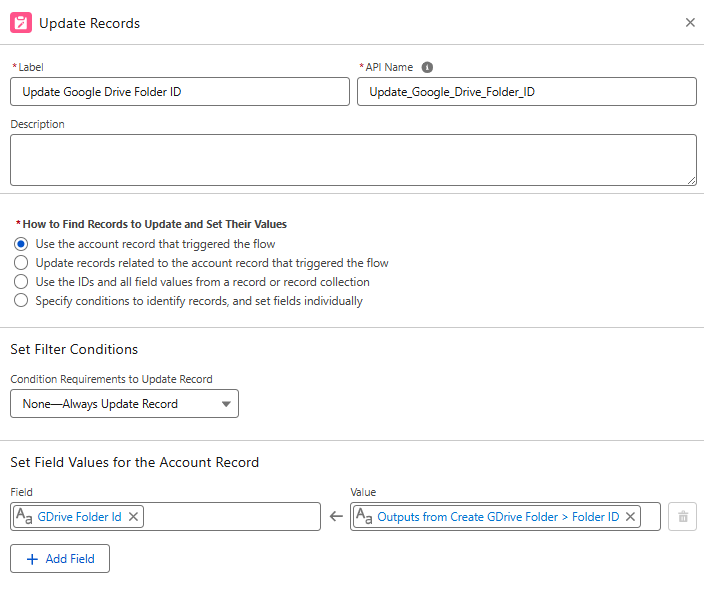Click the 'Set Filter Conditions' heading
This screenshot has height=594, width=704.
(74, 349)
